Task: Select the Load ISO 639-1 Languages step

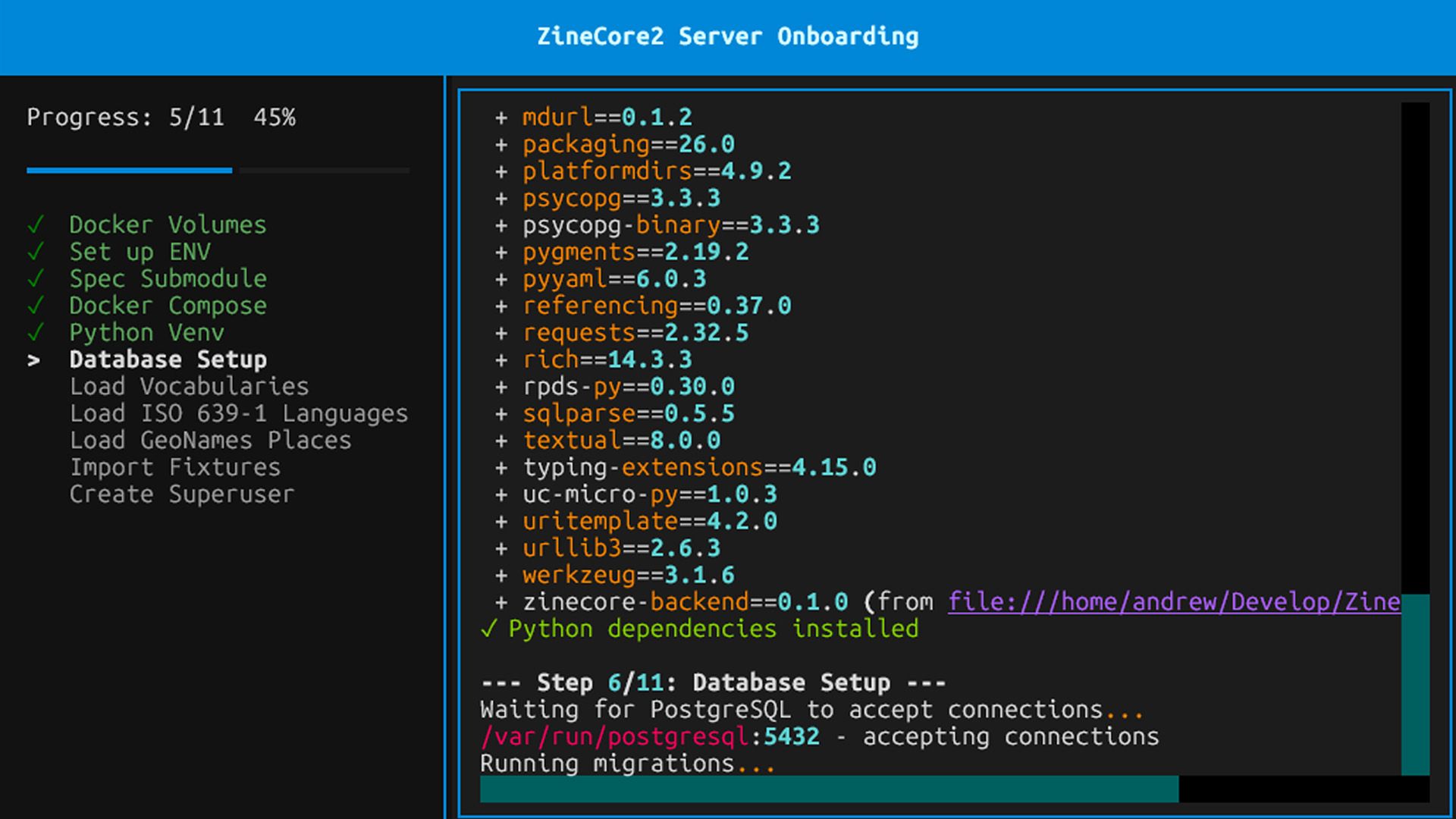Action: (x=239, y=413)
